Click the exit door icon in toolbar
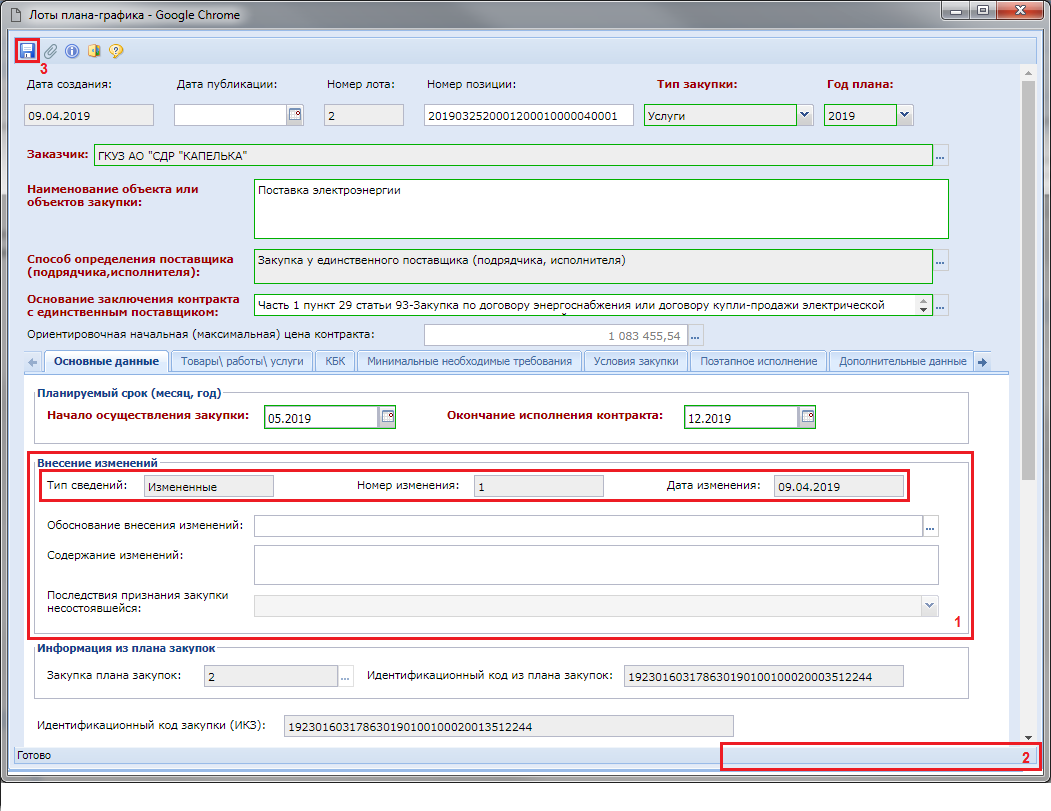 pyautogui.click(x=94, y=50)
